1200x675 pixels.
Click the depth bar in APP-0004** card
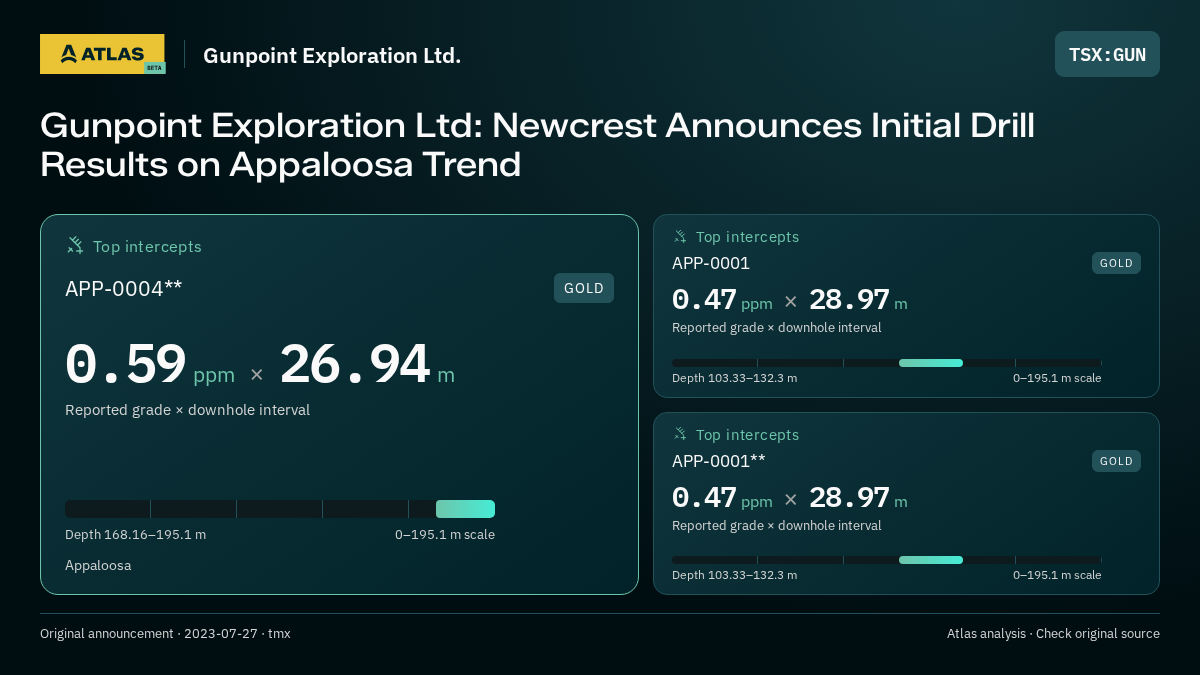[x=280, y=509]
